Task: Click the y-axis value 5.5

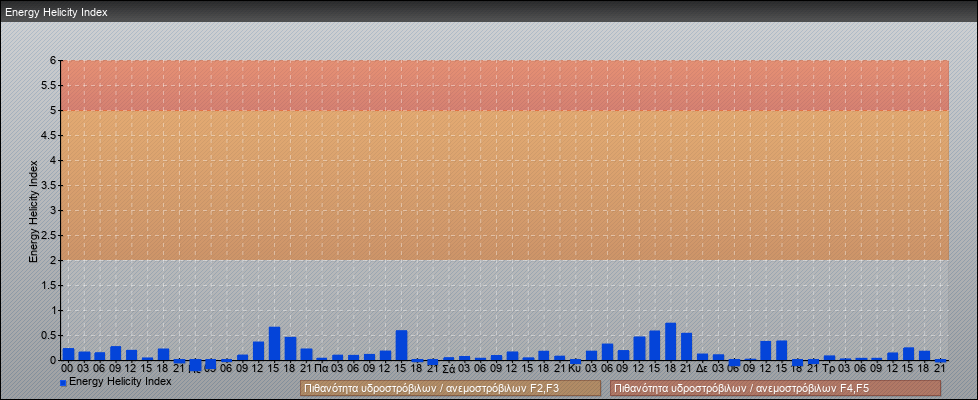Action: (x=50, y=85)
